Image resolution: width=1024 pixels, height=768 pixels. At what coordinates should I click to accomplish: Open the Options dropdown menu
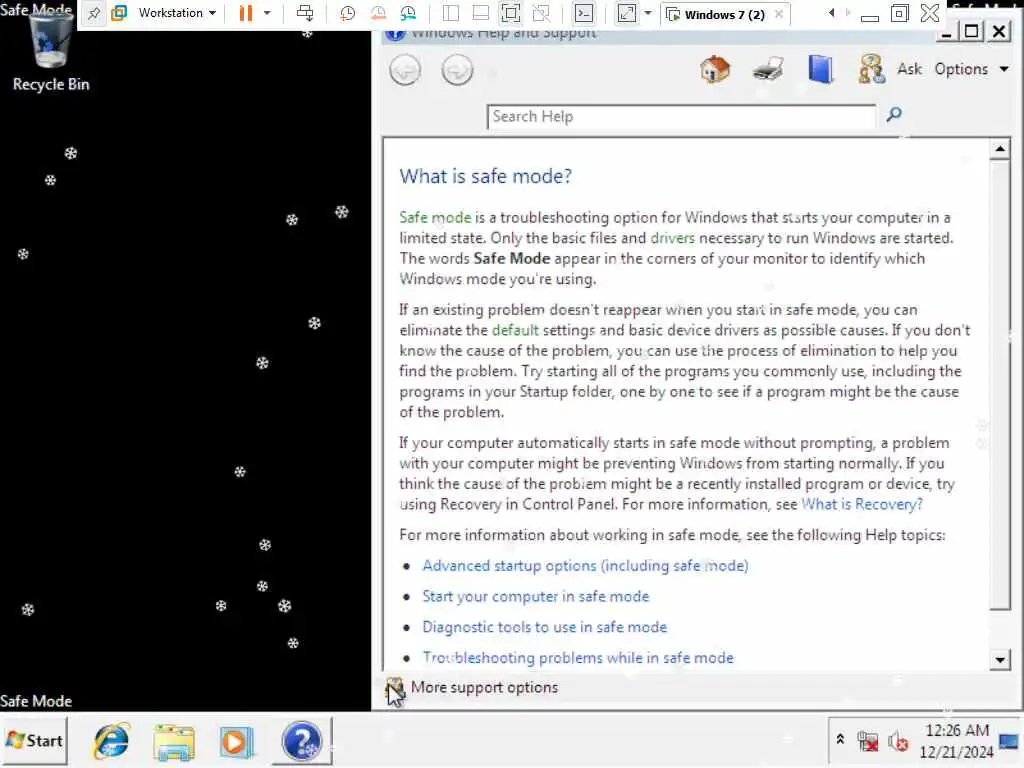[x=970, y=69]
